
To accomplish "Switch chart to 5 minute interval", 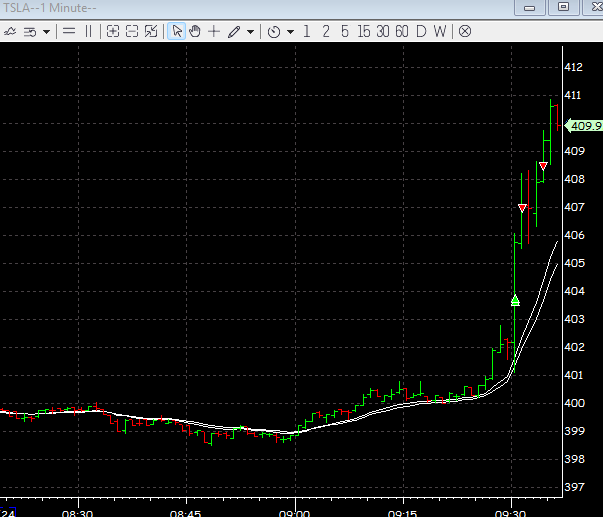I will (x=345, y=31).
